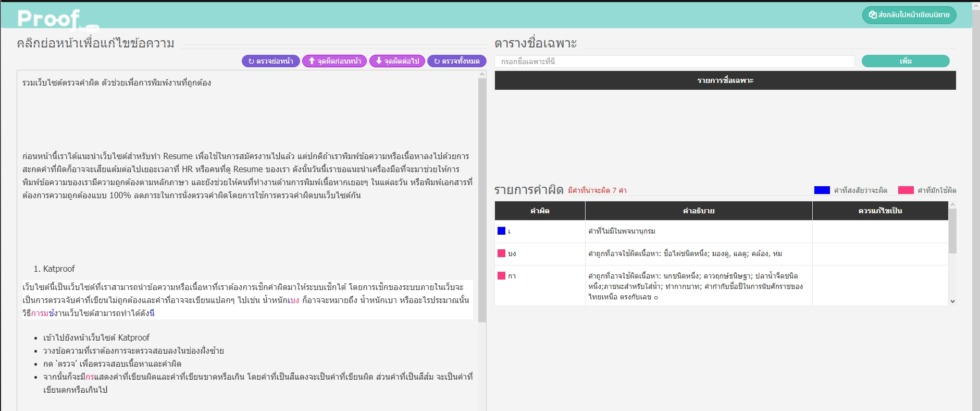Click the explanation cell mentioning 'ชื่อไผ่ชนิดหนึ่ง'
Screen dimensions: 980x411
699,254
